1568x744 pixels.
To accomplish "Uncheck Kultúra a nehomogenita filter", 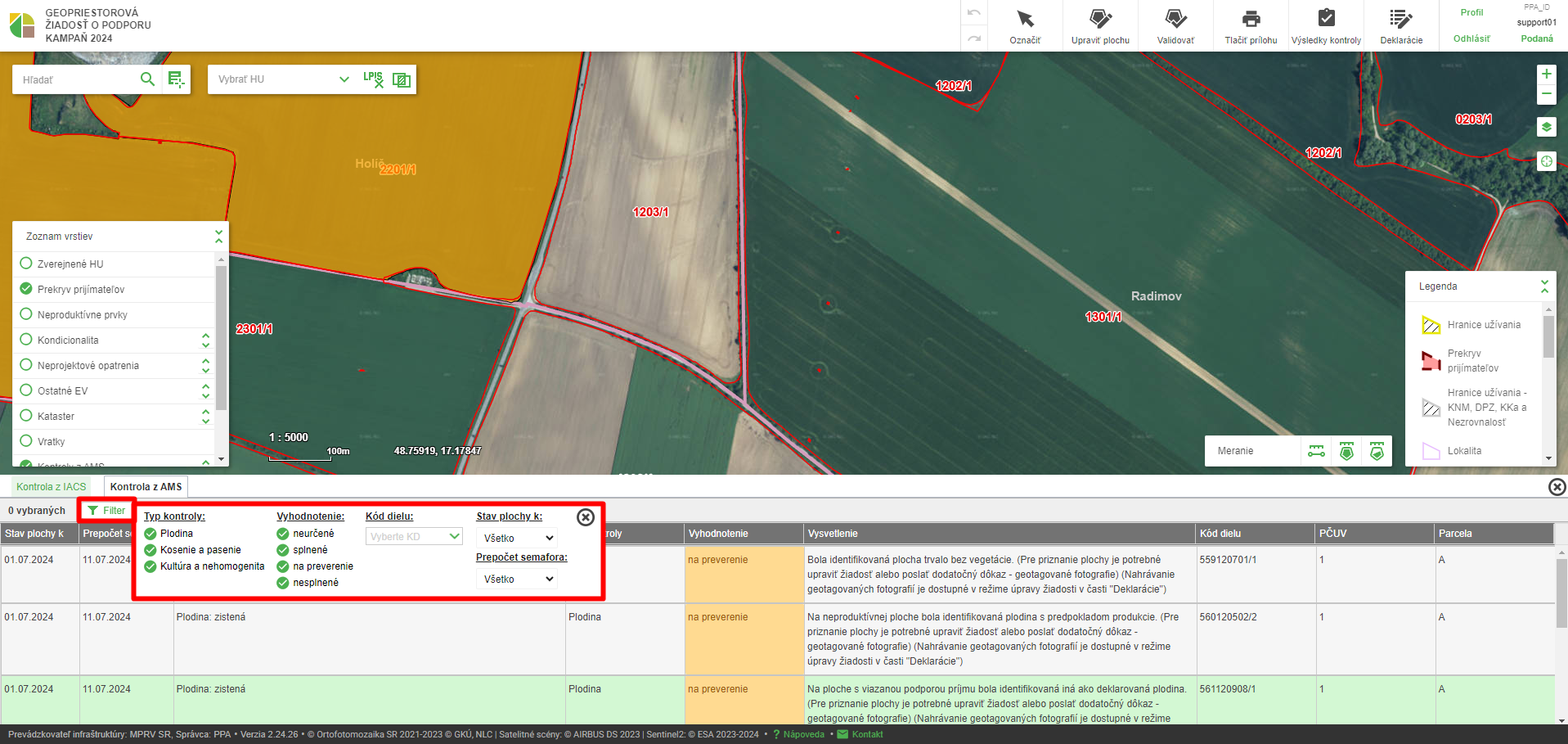I will [x=151, y=566].
